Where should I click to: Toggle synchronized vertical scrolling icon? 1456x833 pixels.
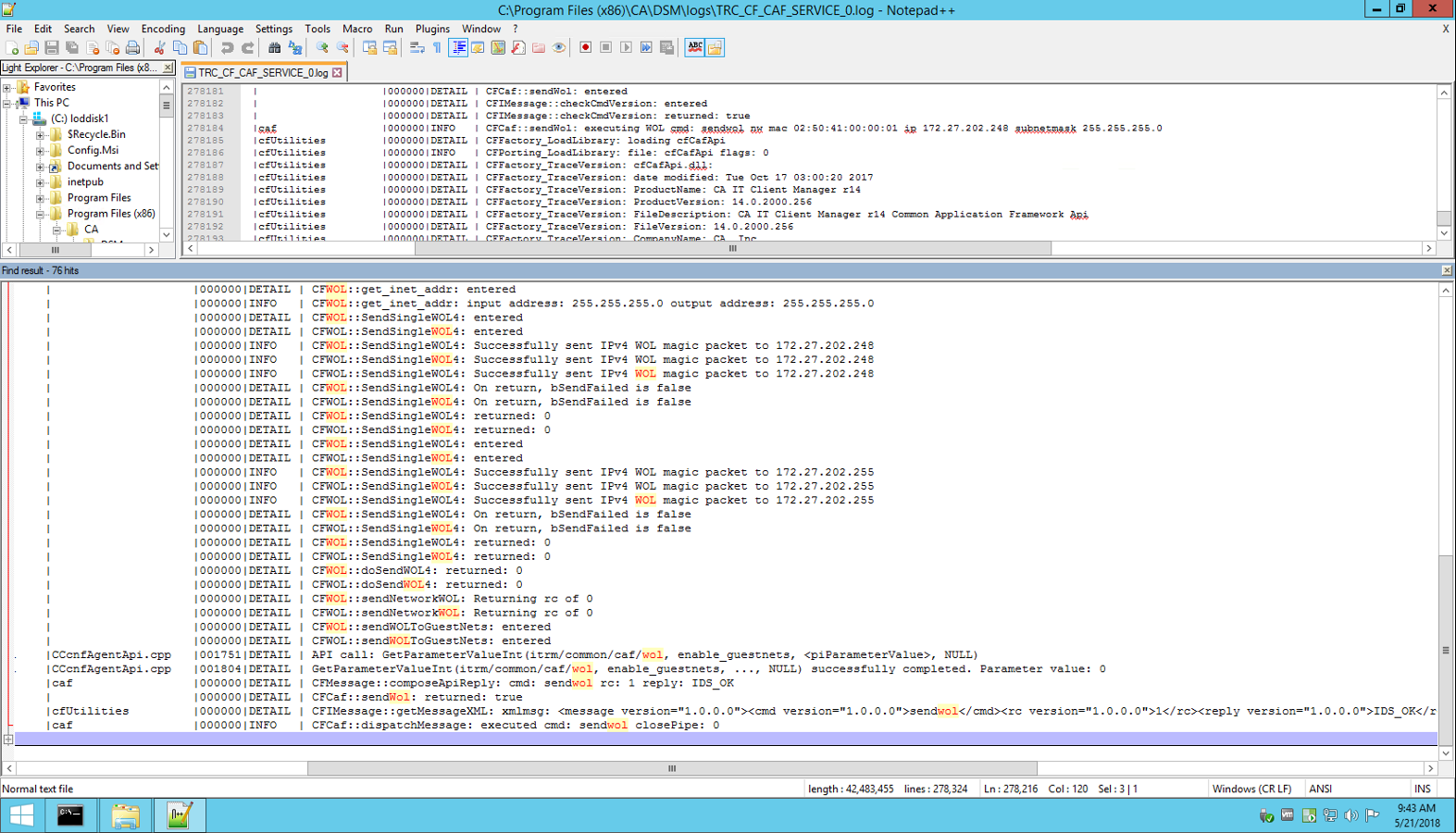[369, 47]
